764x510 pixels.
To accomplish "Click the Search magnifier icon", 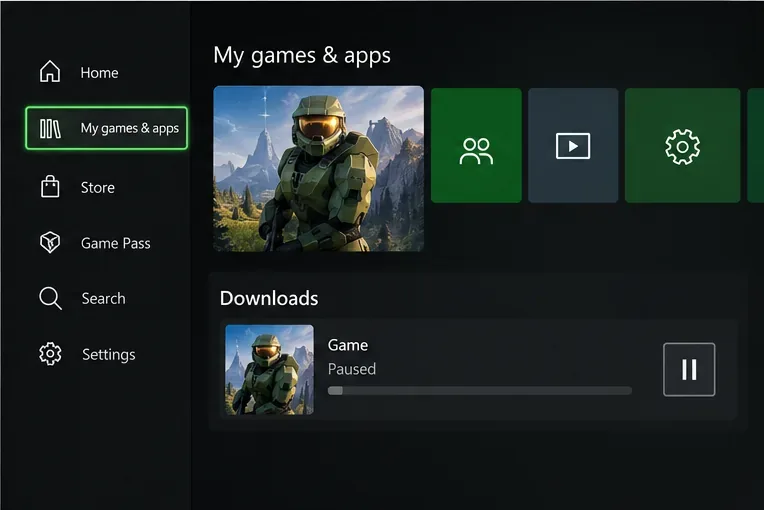I will tap(50, 298).
